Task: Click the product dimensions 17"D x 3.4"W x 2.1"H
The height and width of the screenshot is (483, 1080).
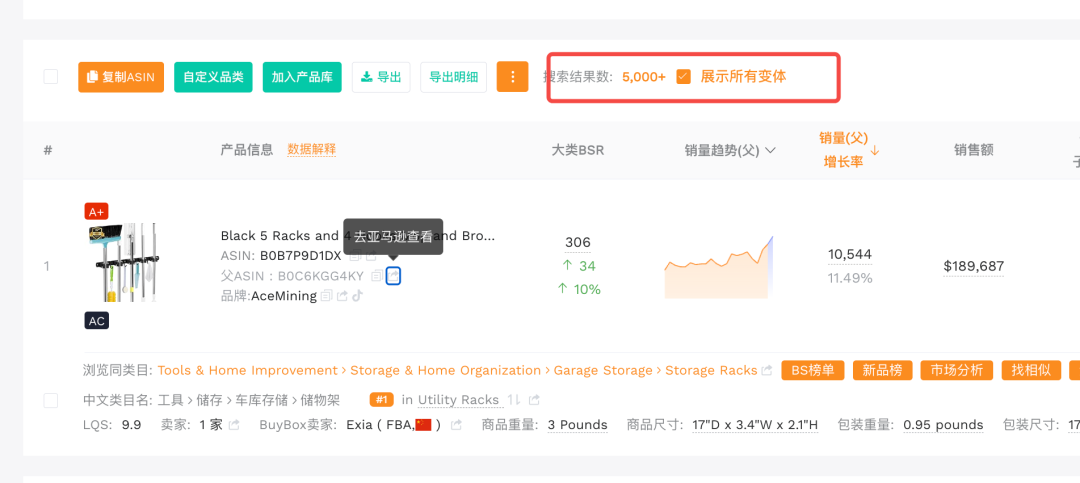Action: [755, 425]
